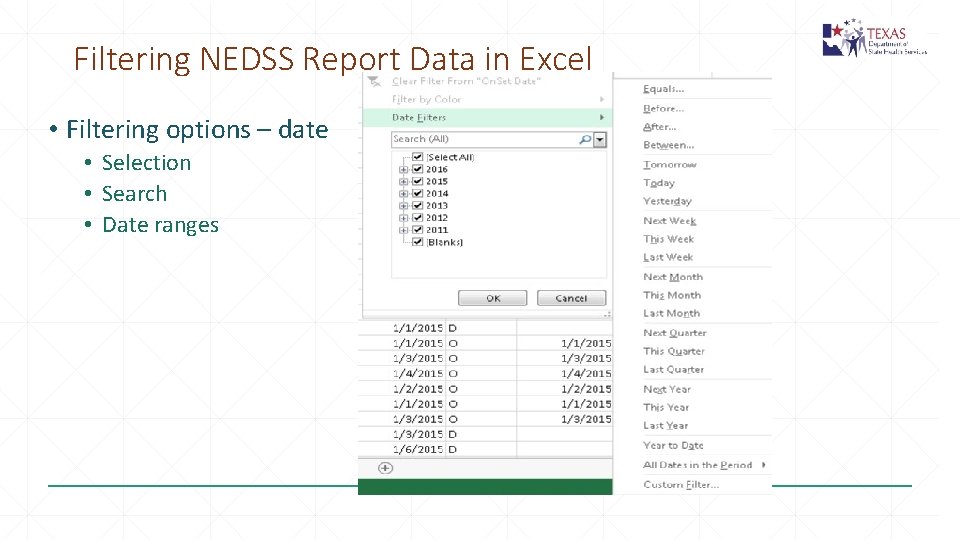
Task: Open the search box dropdown arrow
Action: pos(600,140)
